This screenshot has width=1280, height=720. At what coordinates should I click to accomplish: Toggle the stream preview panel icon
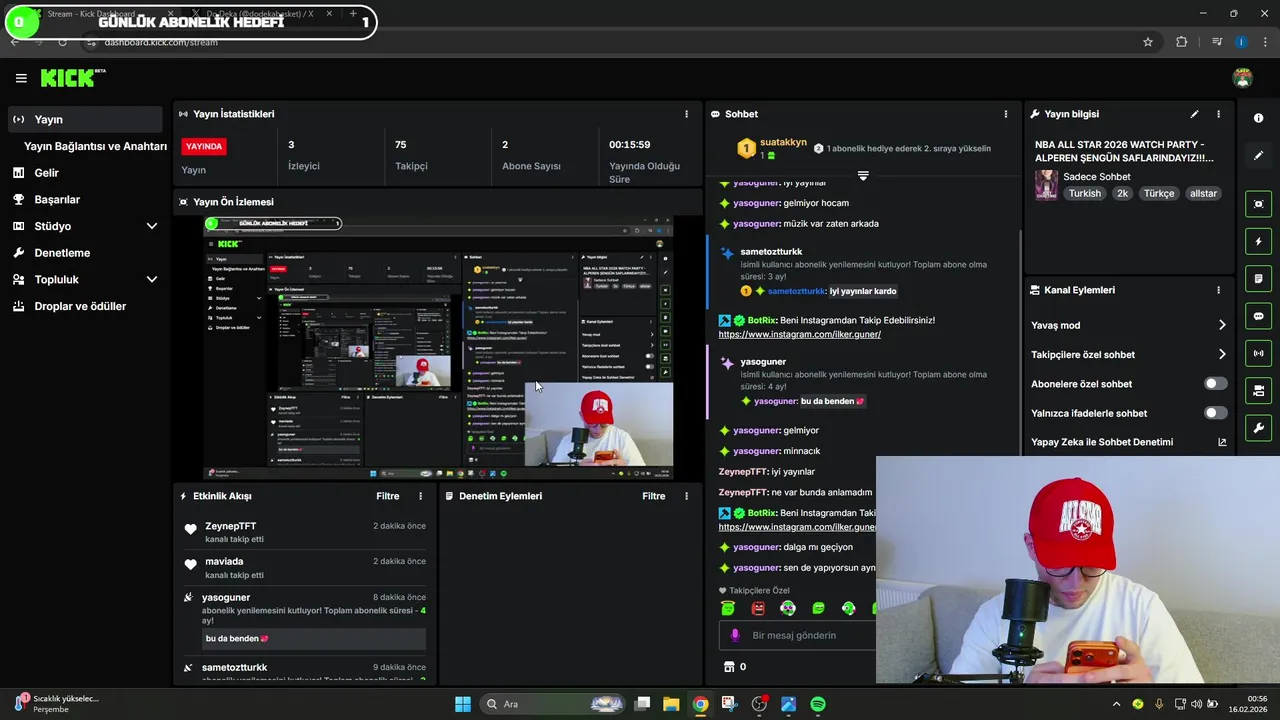click(1258, 204)
